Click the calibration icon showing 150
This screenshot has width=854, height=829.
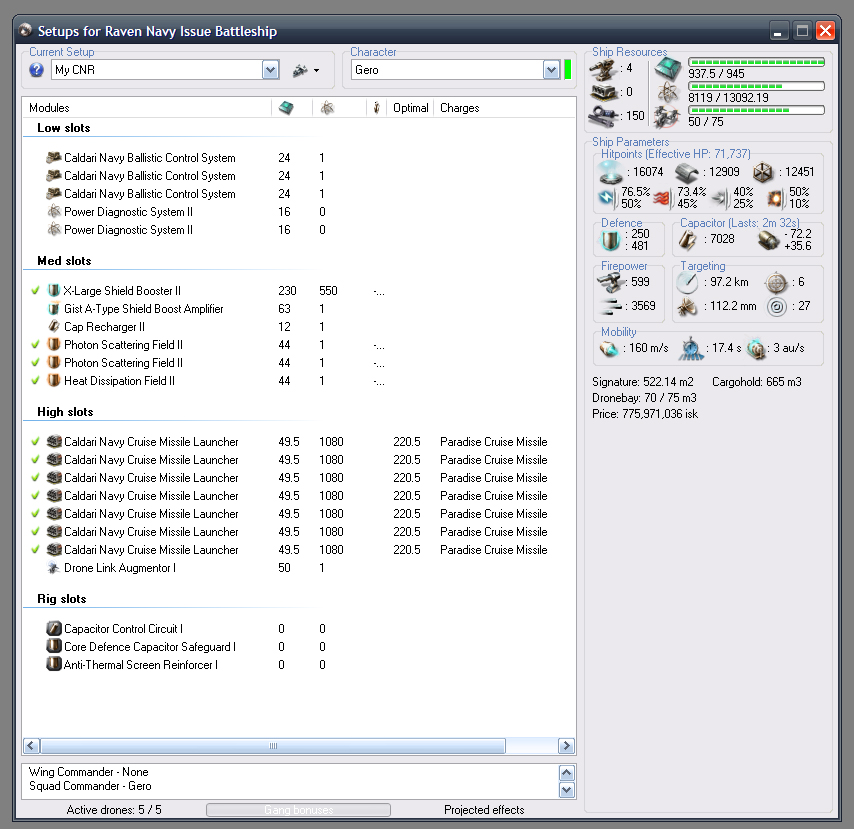click(x=603, y=115)
